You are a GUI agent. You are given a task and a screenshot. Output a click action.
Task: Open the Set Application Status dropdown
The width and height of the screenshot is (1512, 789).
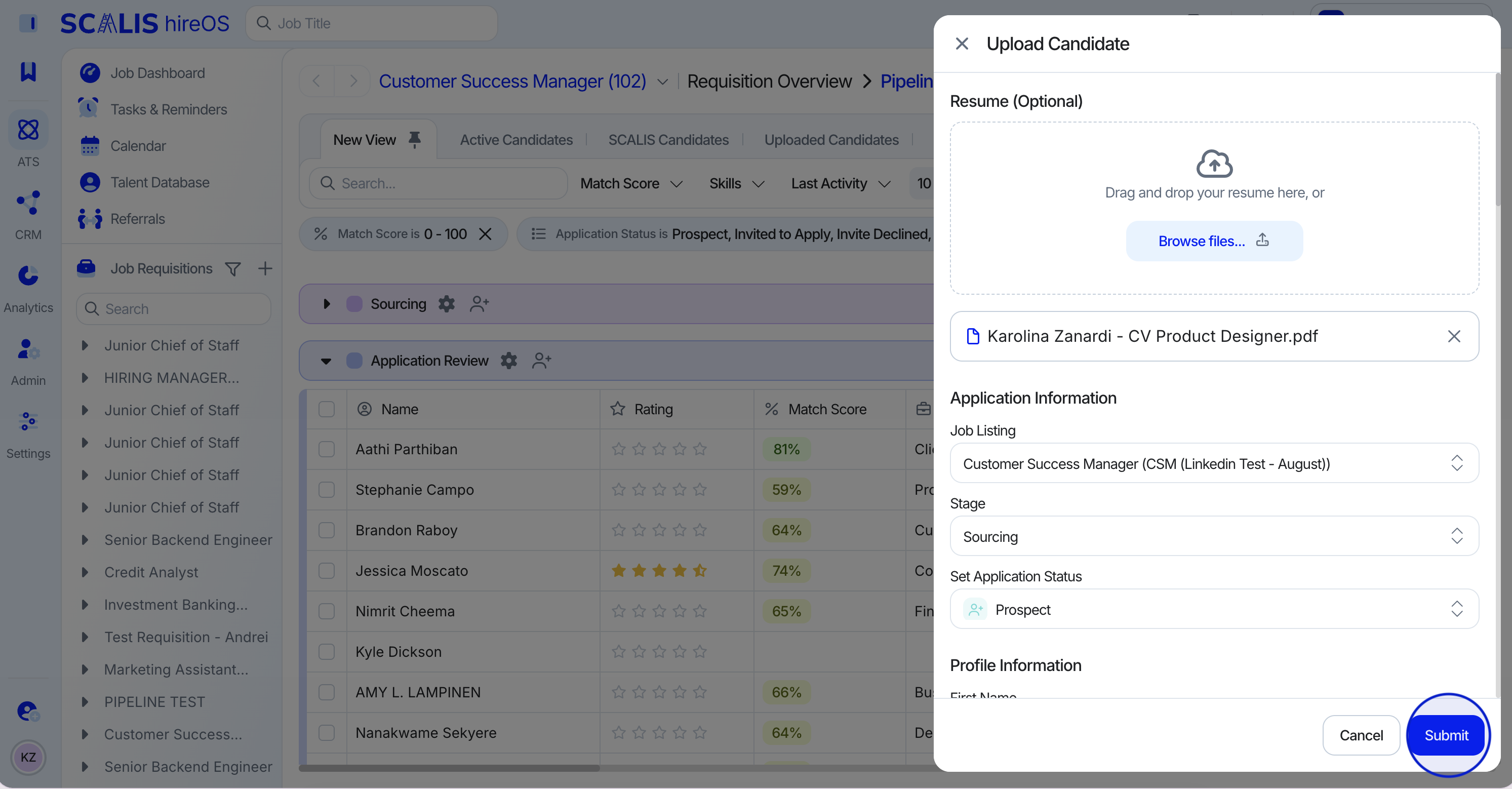[x=1214, y=609]
